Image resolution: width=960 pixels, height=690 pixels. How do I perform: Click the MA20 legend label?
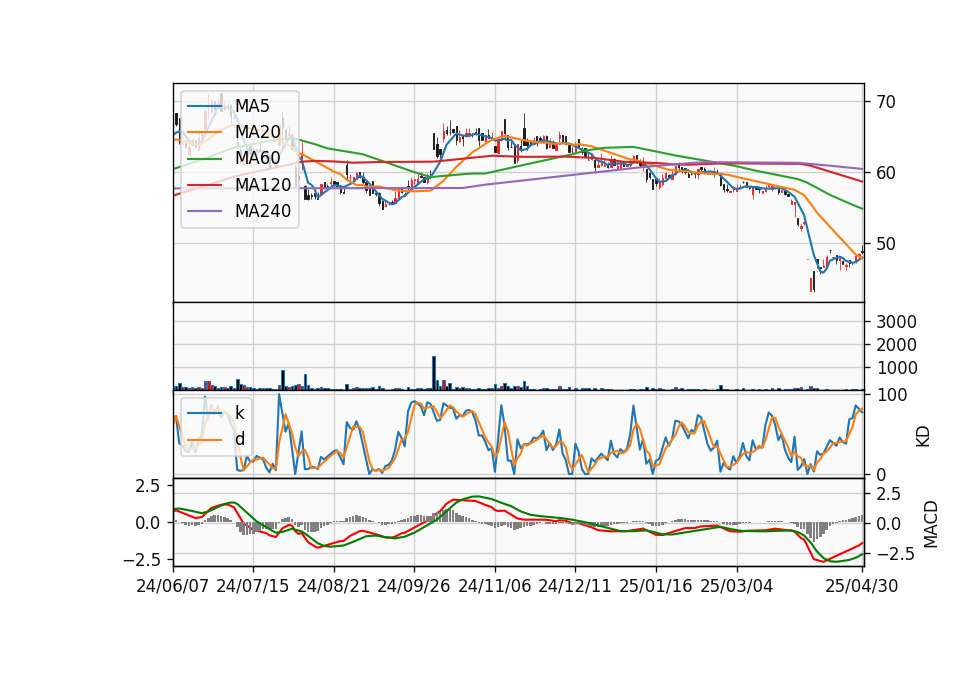coord(258,132)
